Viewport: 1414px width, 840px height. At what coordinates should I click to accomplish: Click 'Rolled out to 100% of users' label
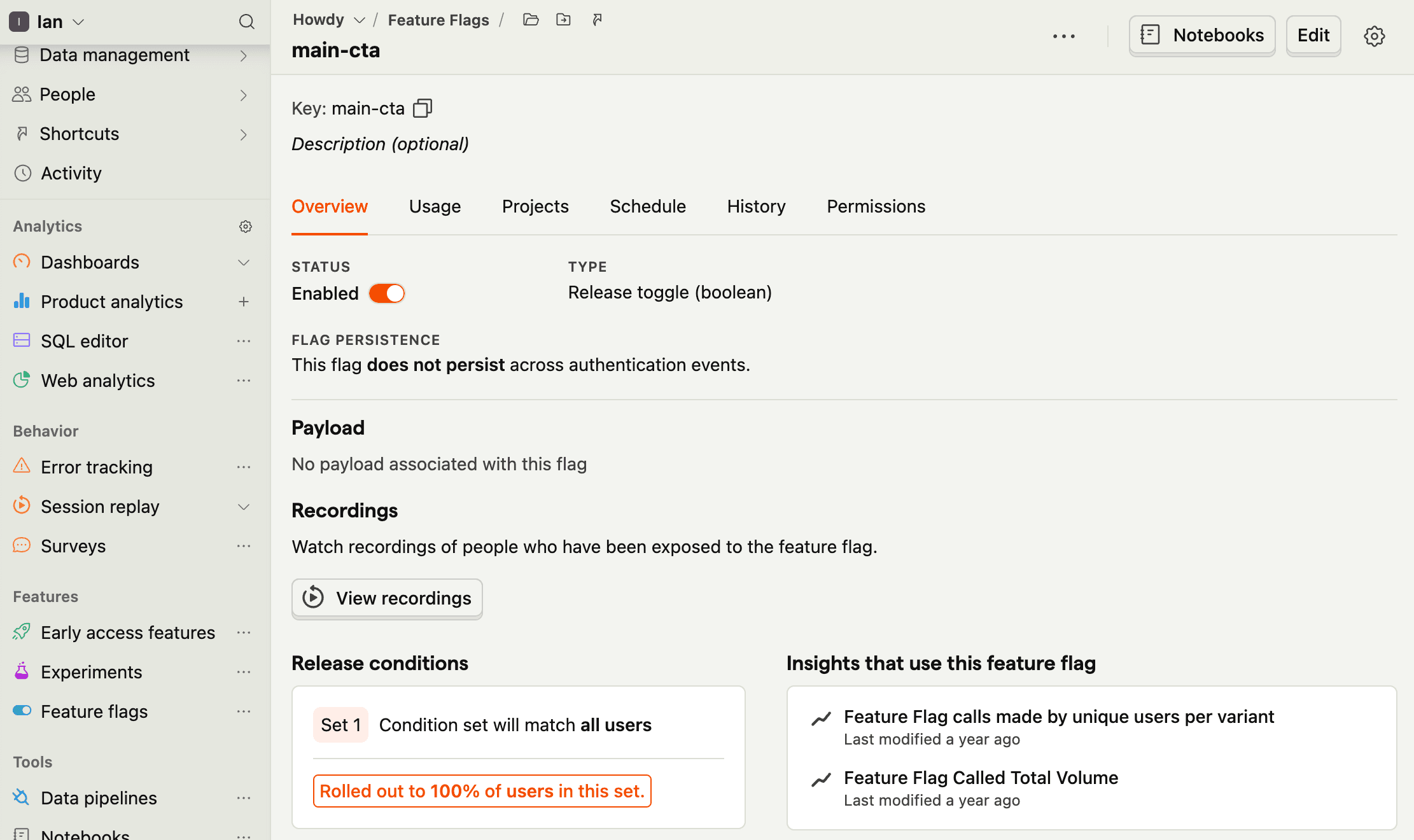click(482, 791)
